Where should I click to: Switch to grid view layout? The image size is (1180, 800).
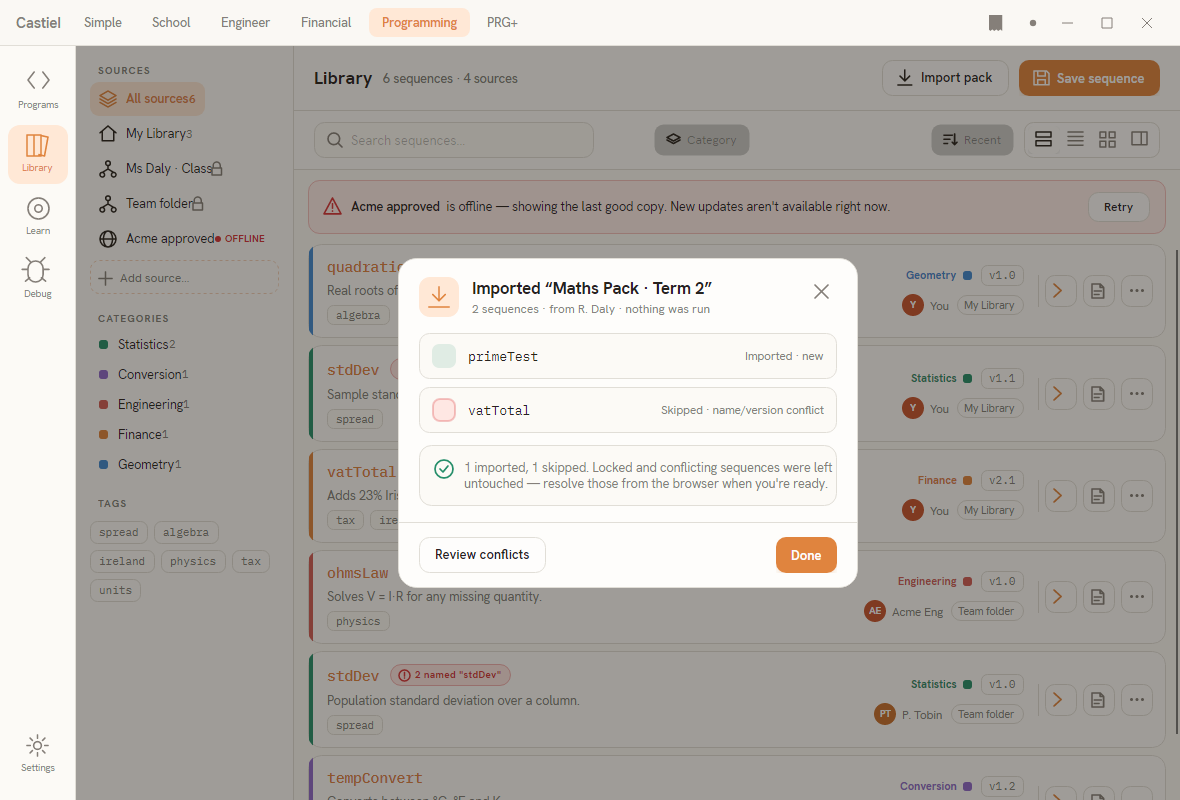tap(1107, 139)
